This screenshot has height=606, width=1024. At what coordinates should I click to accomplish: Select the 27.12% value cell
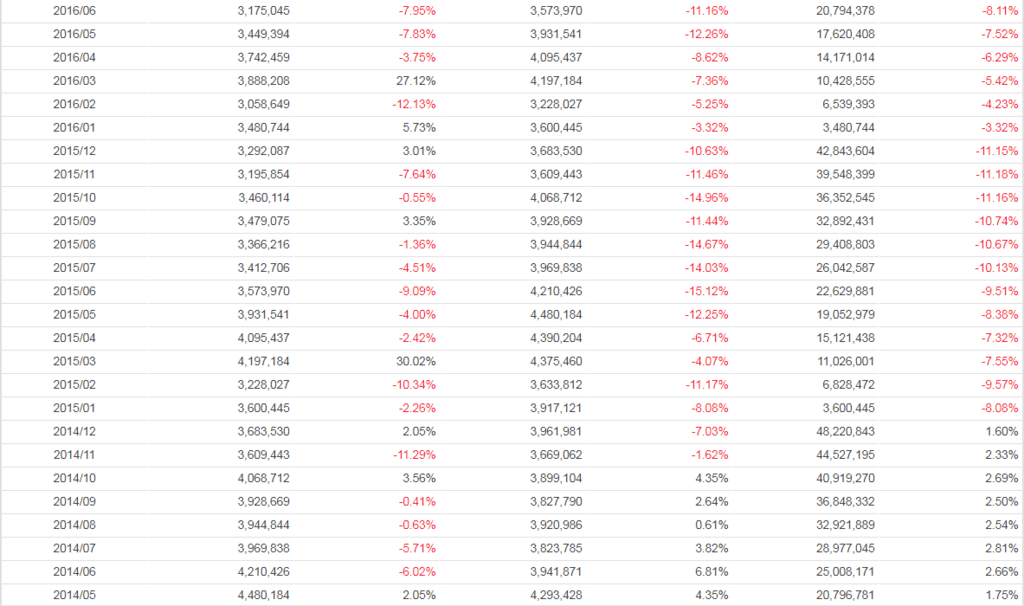click(x=416, y=81)
